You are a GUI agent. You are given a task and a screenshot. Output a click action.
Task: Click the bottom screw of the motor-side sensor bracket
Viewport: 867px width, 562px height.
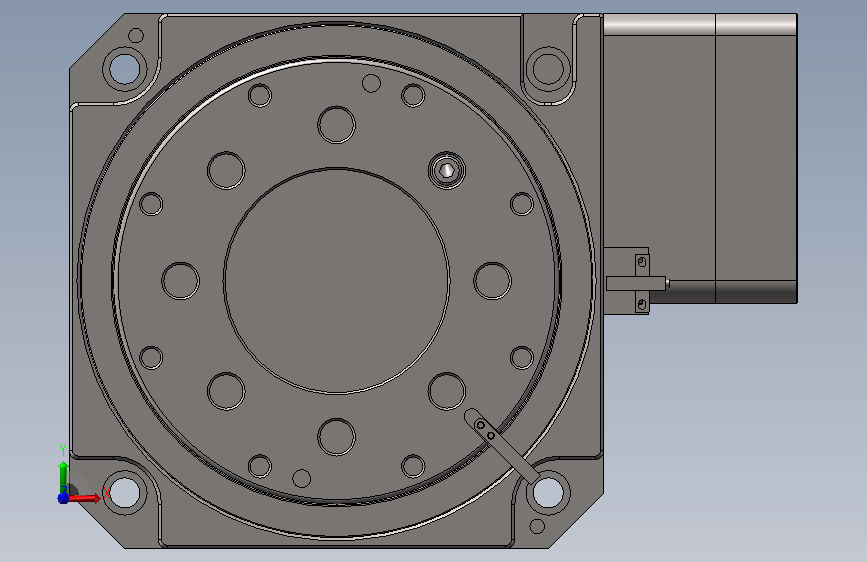coord(641,304)
